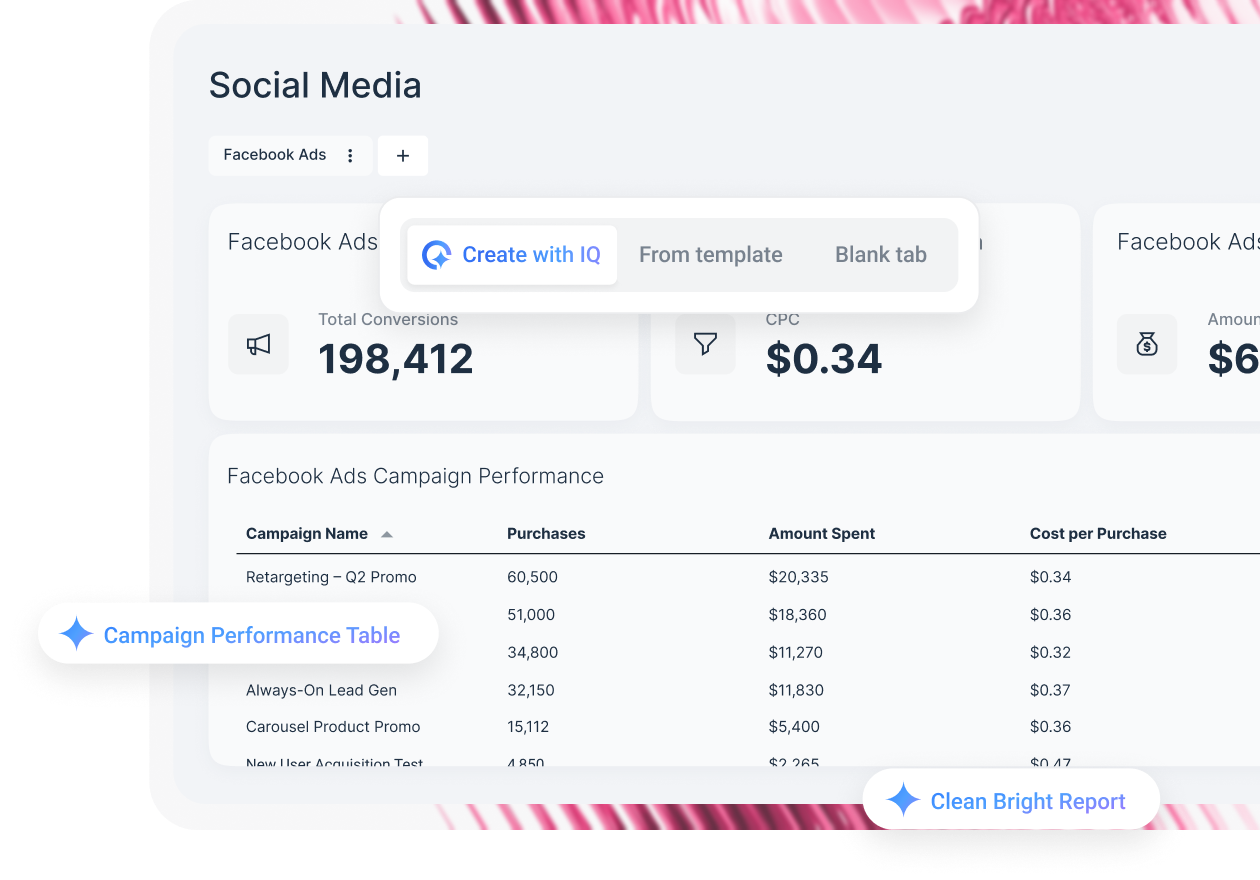
Task: Choose From template option
Action: pyautogui.click(x=711, y=255)
